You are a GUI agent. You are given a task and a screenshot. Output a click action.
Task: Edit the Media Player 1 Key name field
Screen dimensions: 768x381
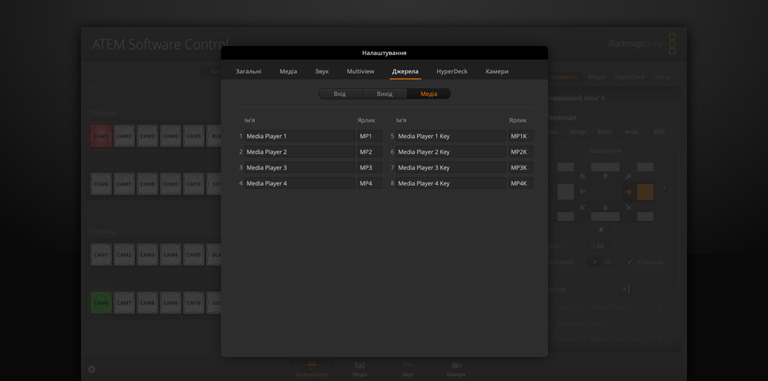coord(451,136)
